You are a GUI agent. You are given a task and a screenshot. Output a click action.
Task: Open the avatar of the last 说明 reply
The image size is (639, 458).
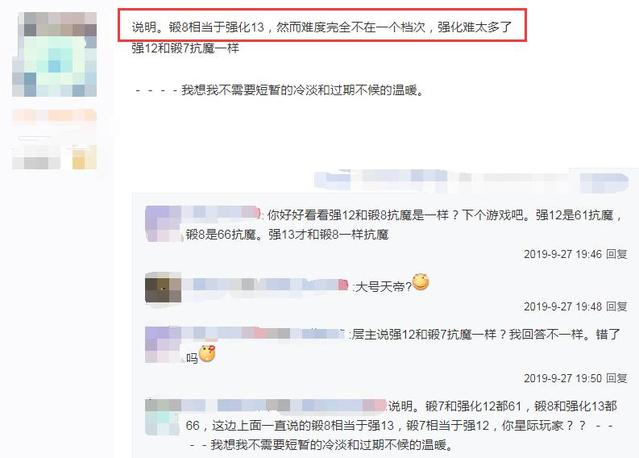click(x=163, y=417)
